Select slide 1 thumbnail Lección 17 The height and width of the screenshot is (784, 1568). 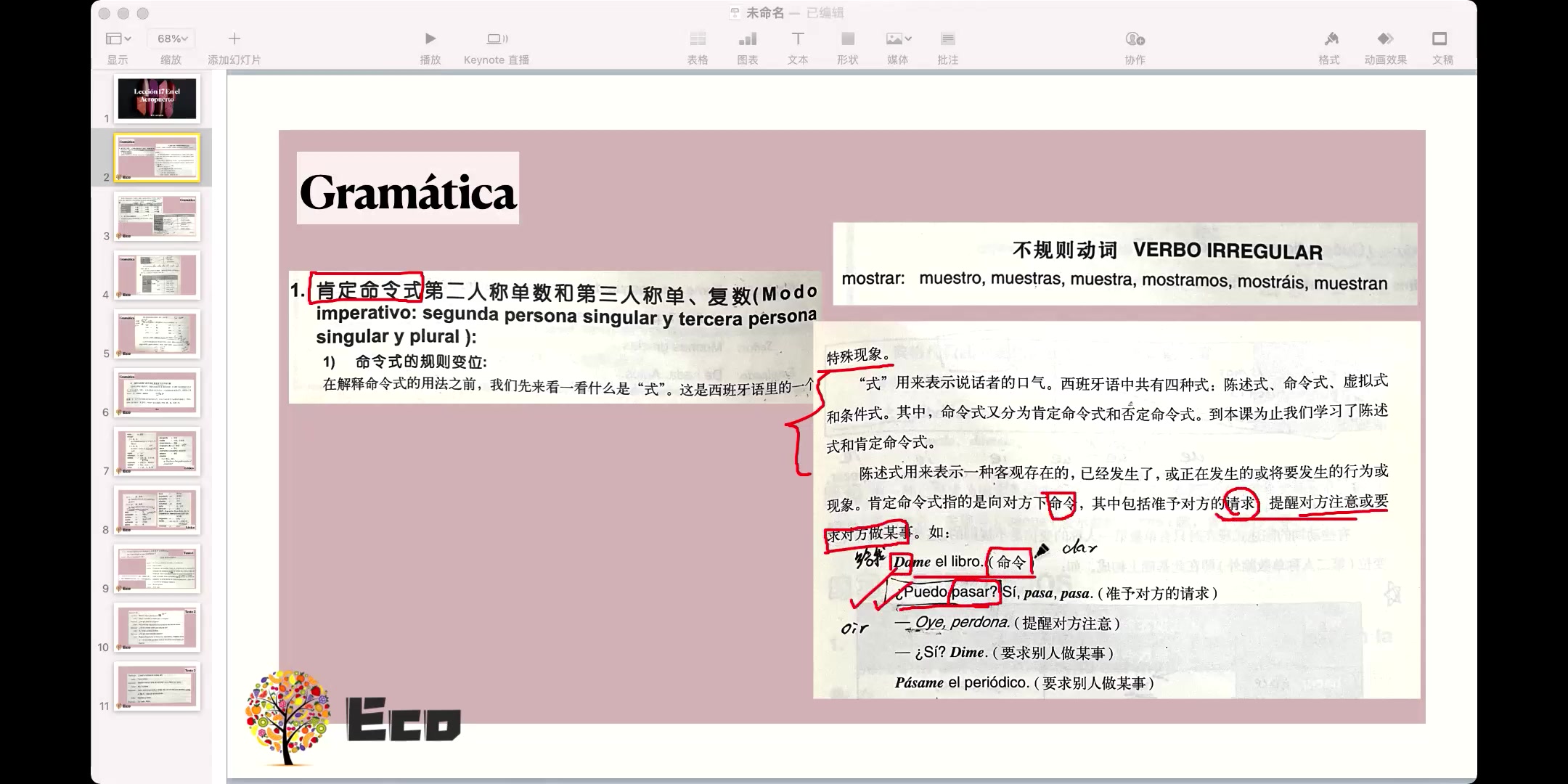coord(157,98)
